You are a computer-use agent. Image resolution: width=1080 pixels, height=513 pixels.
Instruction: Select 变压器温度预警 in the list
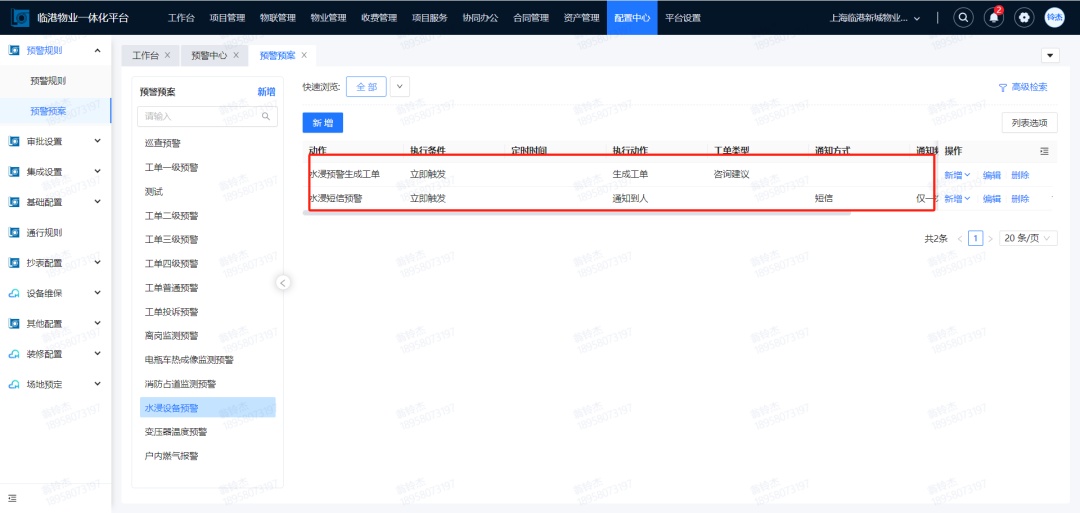(x=176, y=432)
